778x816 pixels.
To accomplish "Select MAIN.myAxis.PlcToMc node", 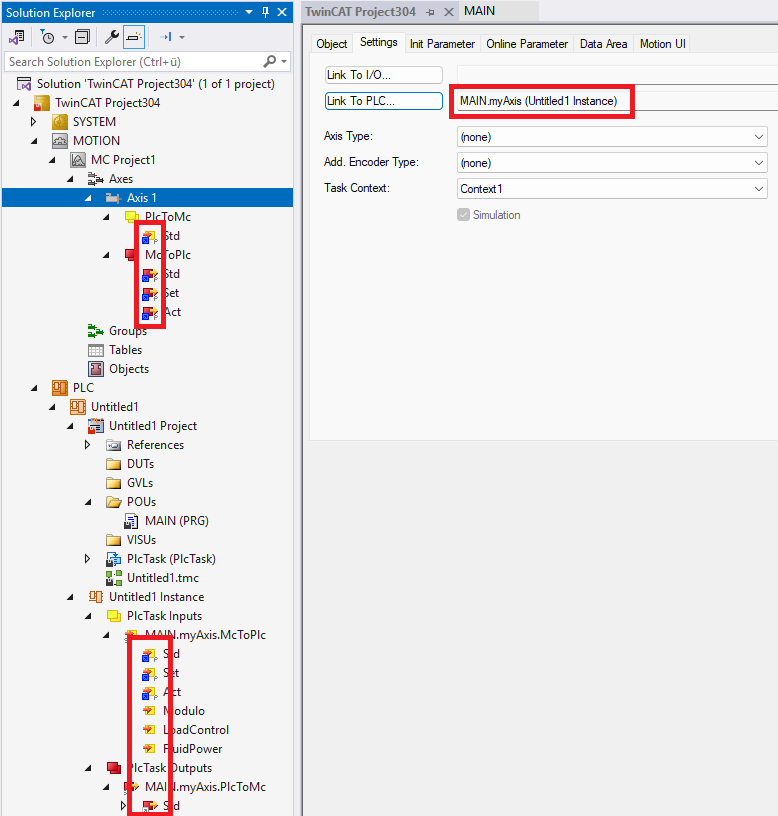I will [205, 787].
